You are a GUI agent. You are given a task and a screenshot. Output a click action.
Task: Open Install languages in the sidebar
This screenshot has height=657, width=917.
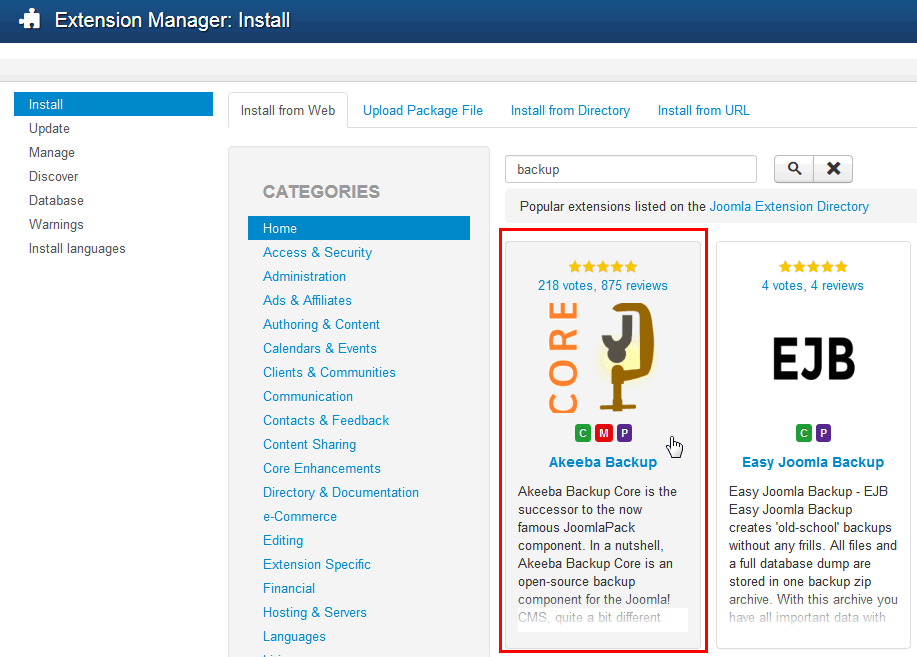(77, 248)
